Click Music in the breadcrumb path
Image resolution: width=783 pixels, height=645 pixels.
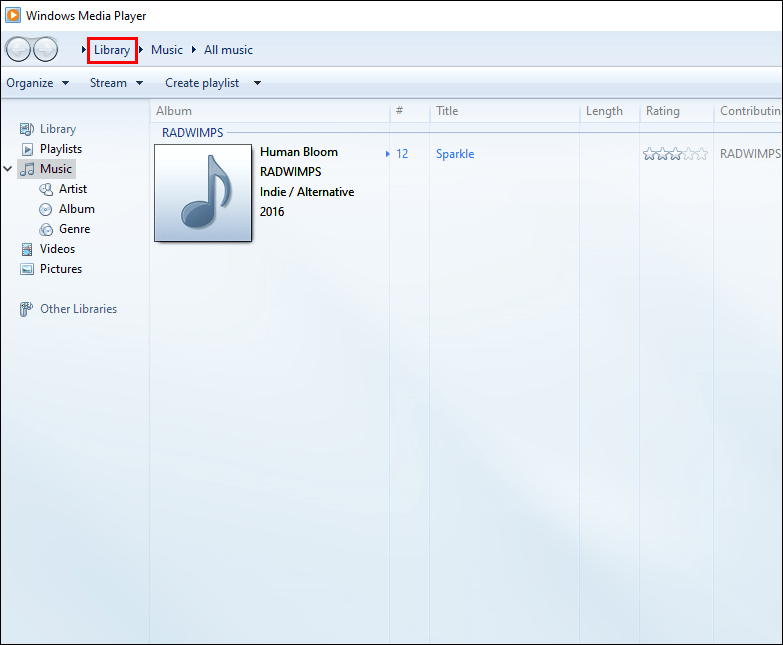pyautogui.click(x=167, y=50)
